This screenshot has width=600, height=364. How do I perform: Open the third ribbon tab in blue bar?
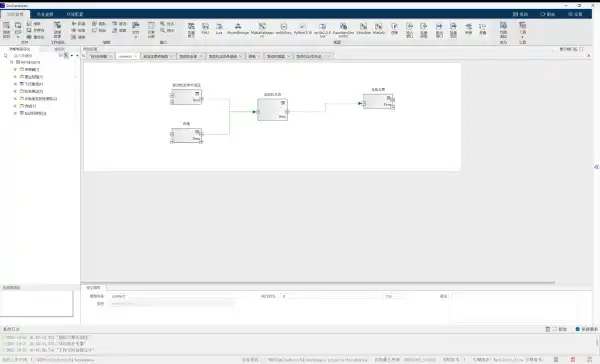tap(75, 14)
